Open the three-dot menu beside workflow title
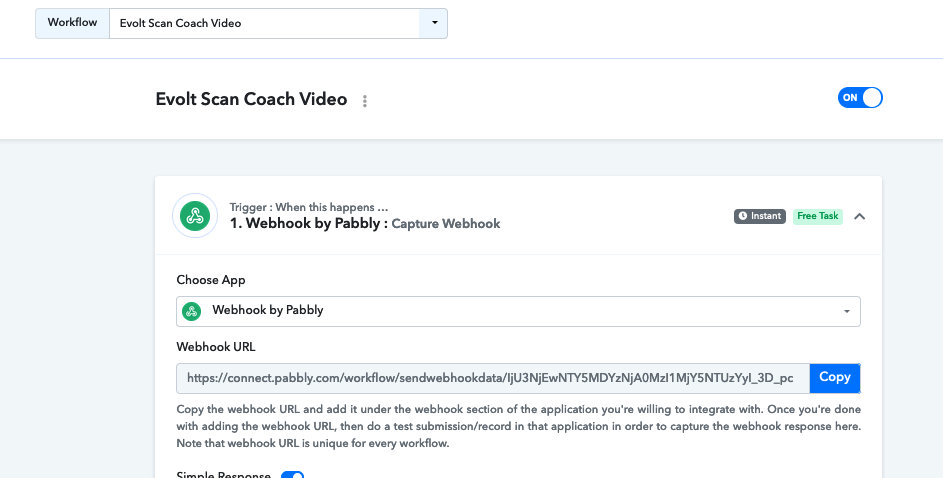This screenshot has width=943, height=478. [364, 101]
